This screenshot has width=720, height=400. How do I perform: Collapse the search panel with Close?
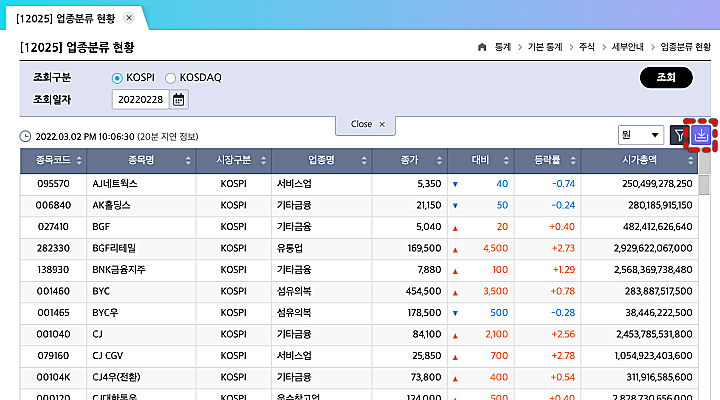pos(366,124)
